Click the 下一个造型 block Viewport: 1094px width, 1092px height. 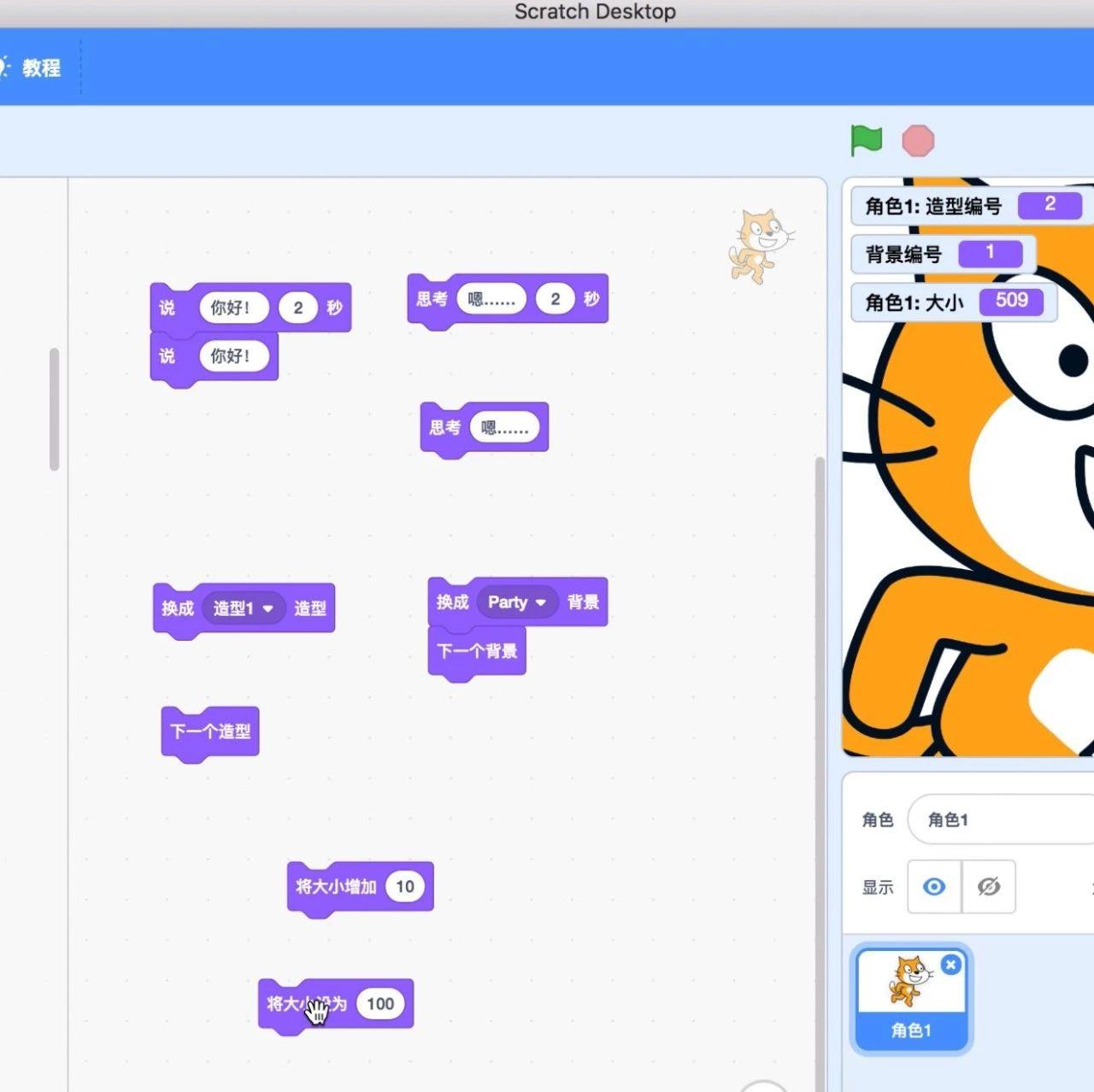click(210, 731)
